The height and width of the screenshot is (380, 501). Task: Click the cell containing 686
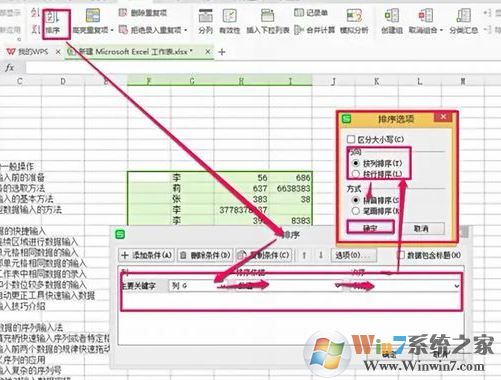[291, 178]
